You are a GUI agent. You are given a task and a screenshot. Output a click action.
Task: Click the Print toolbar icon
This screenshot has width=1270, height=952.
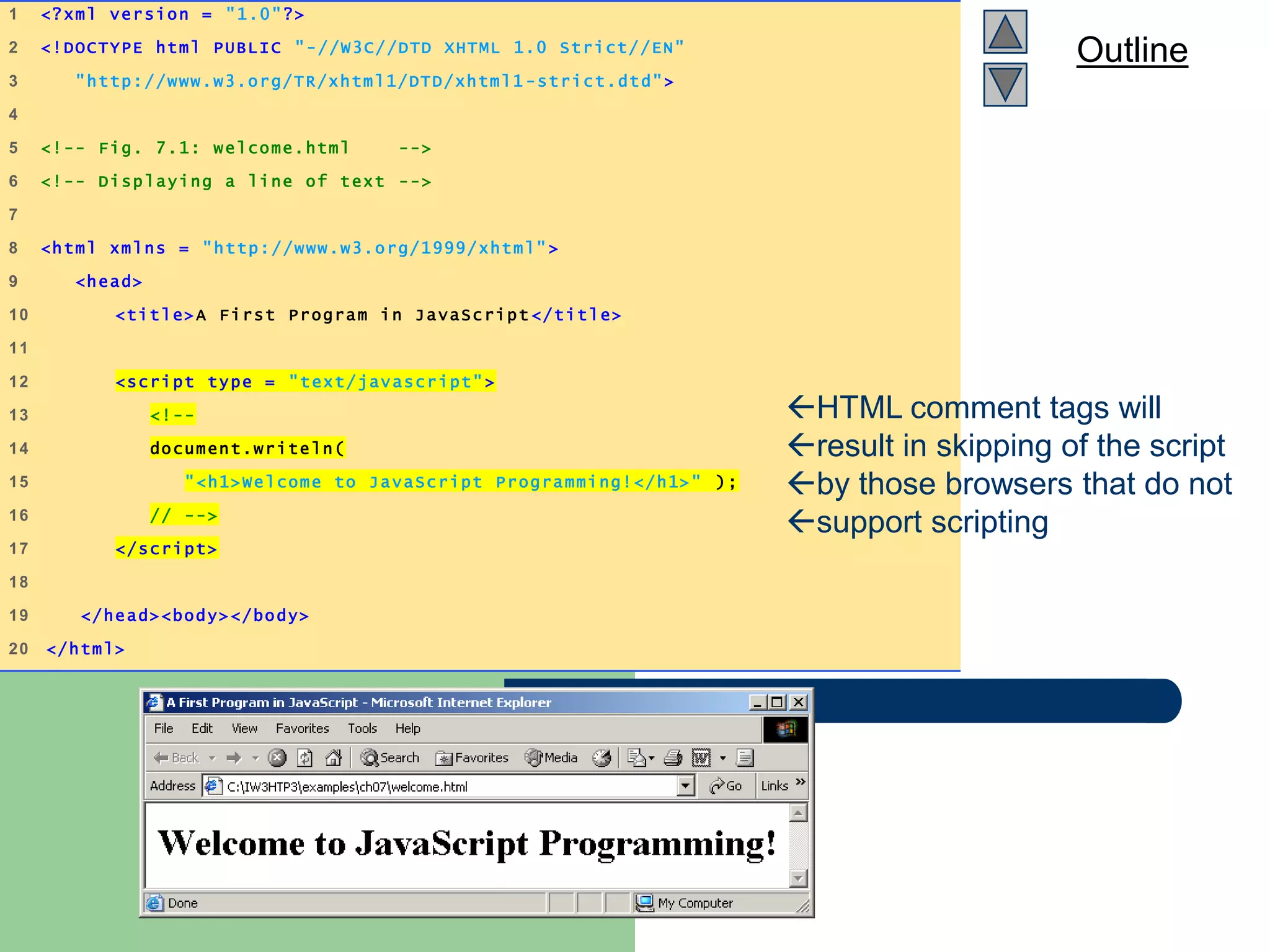coord(673,757)
